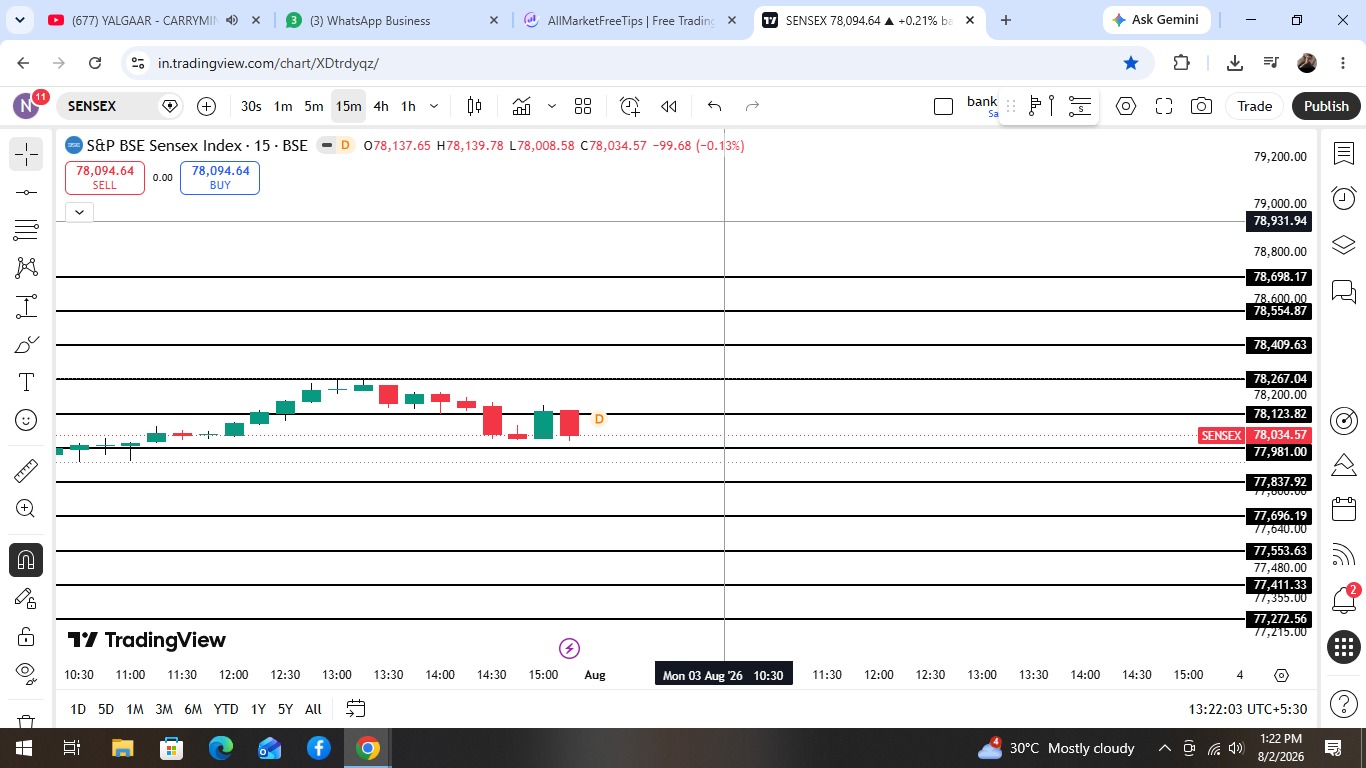Switch to the 1m timeframe

[283, 106]
